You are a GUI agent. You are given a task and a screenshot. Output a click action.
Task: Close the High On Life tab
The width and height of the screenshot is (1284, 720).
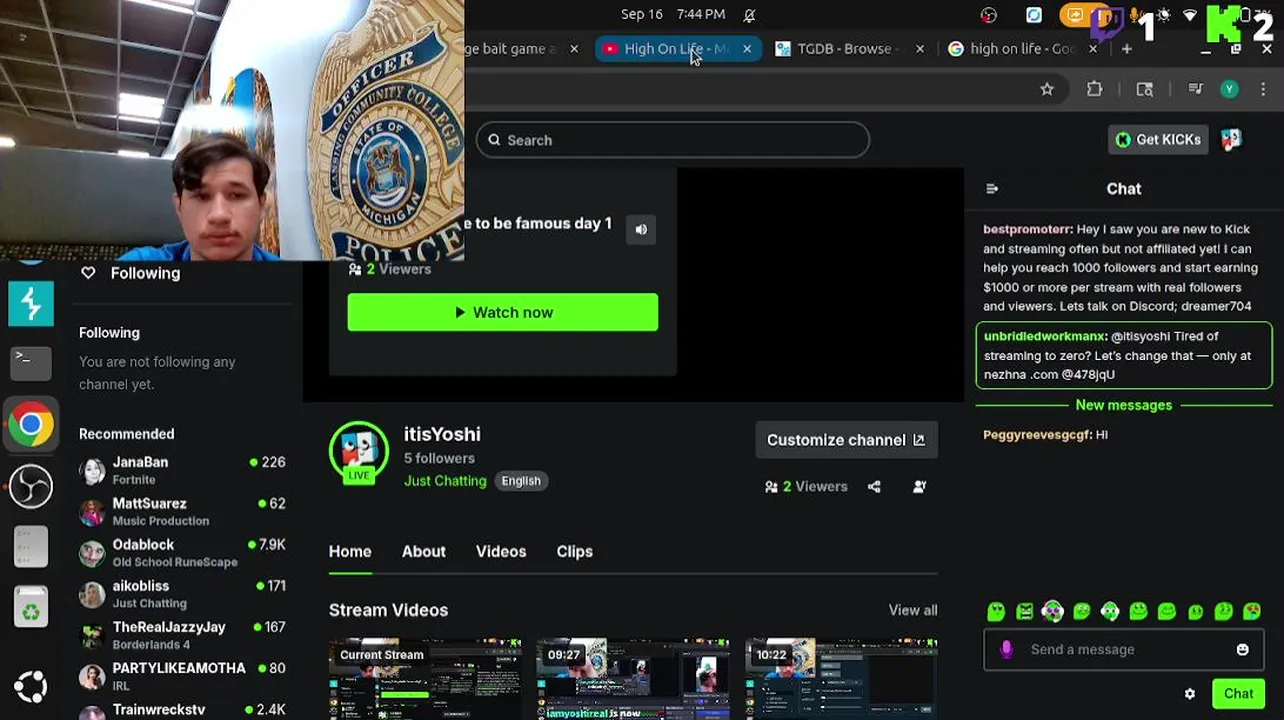[x=746, y=49]
